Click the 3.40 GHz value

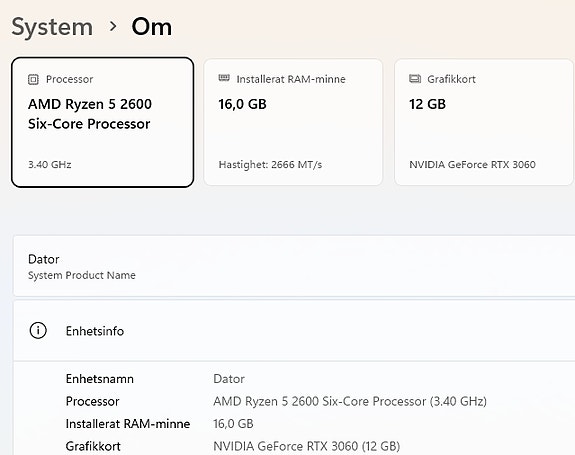[50, 165]
